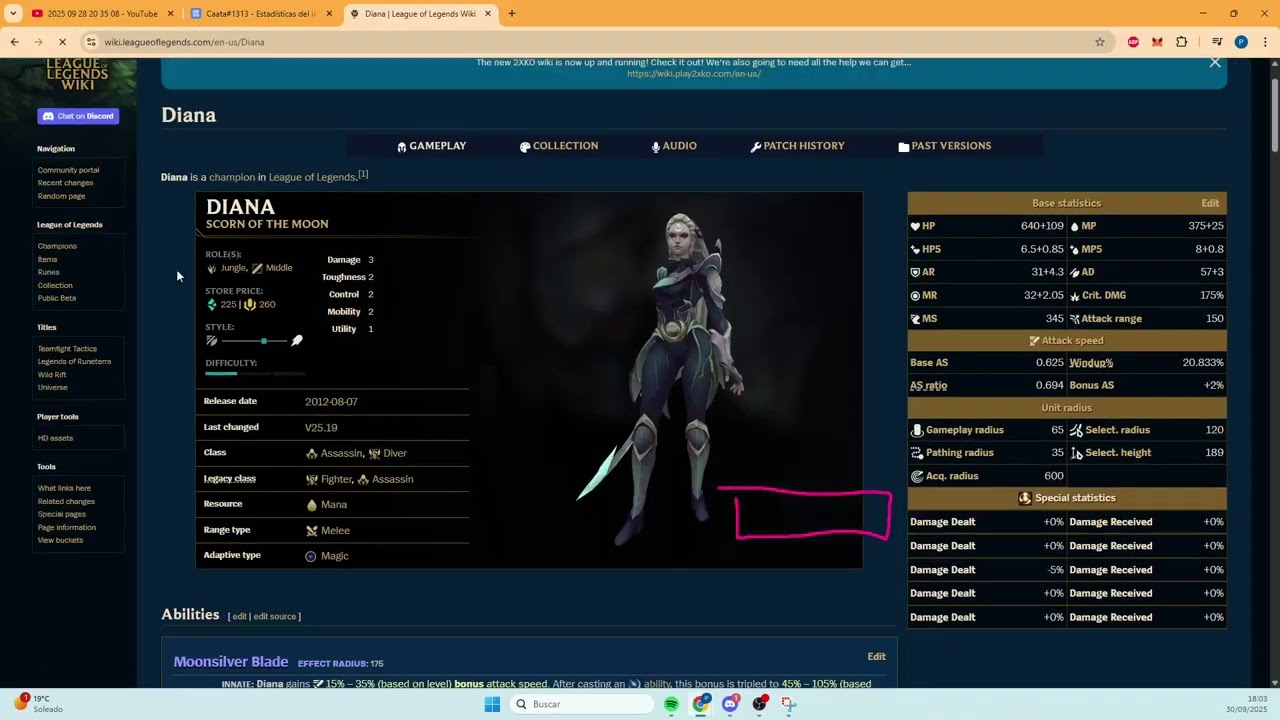Open Wild Rift sidebar link
The width and height of the screenshot is (1280, 720).
[52, 375]
